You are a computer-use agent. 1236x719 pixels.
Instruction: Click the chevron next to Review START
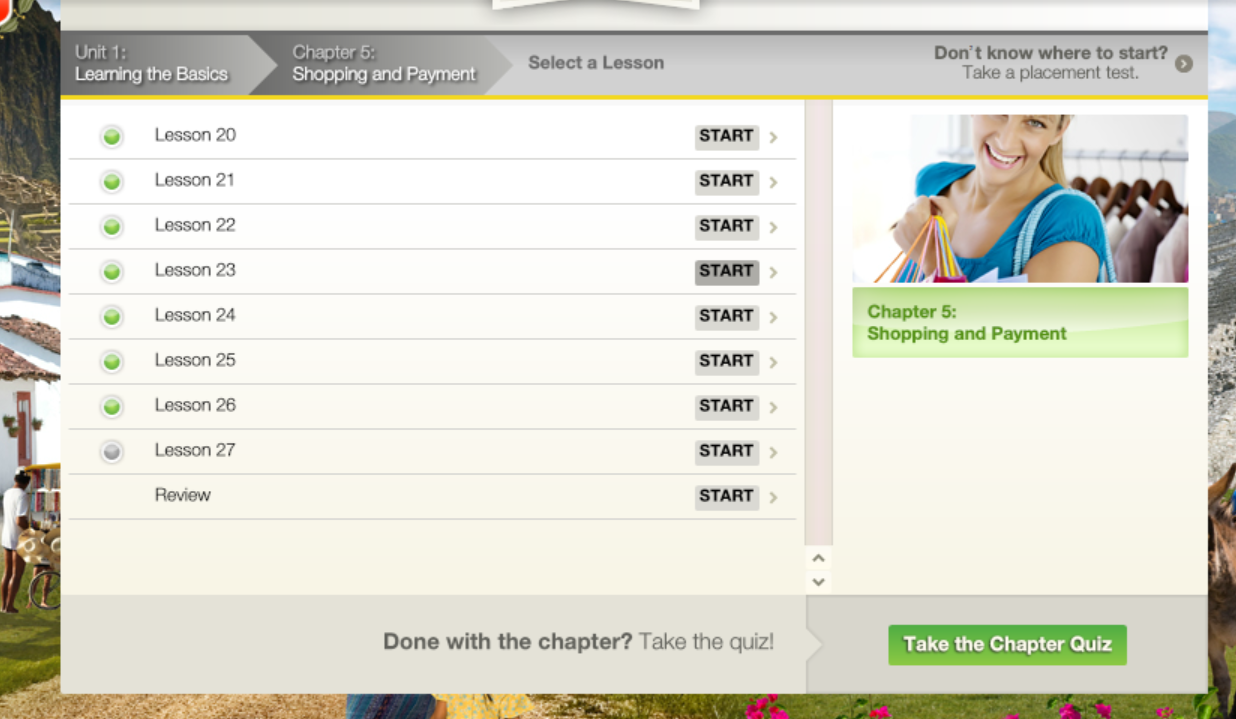774,497
